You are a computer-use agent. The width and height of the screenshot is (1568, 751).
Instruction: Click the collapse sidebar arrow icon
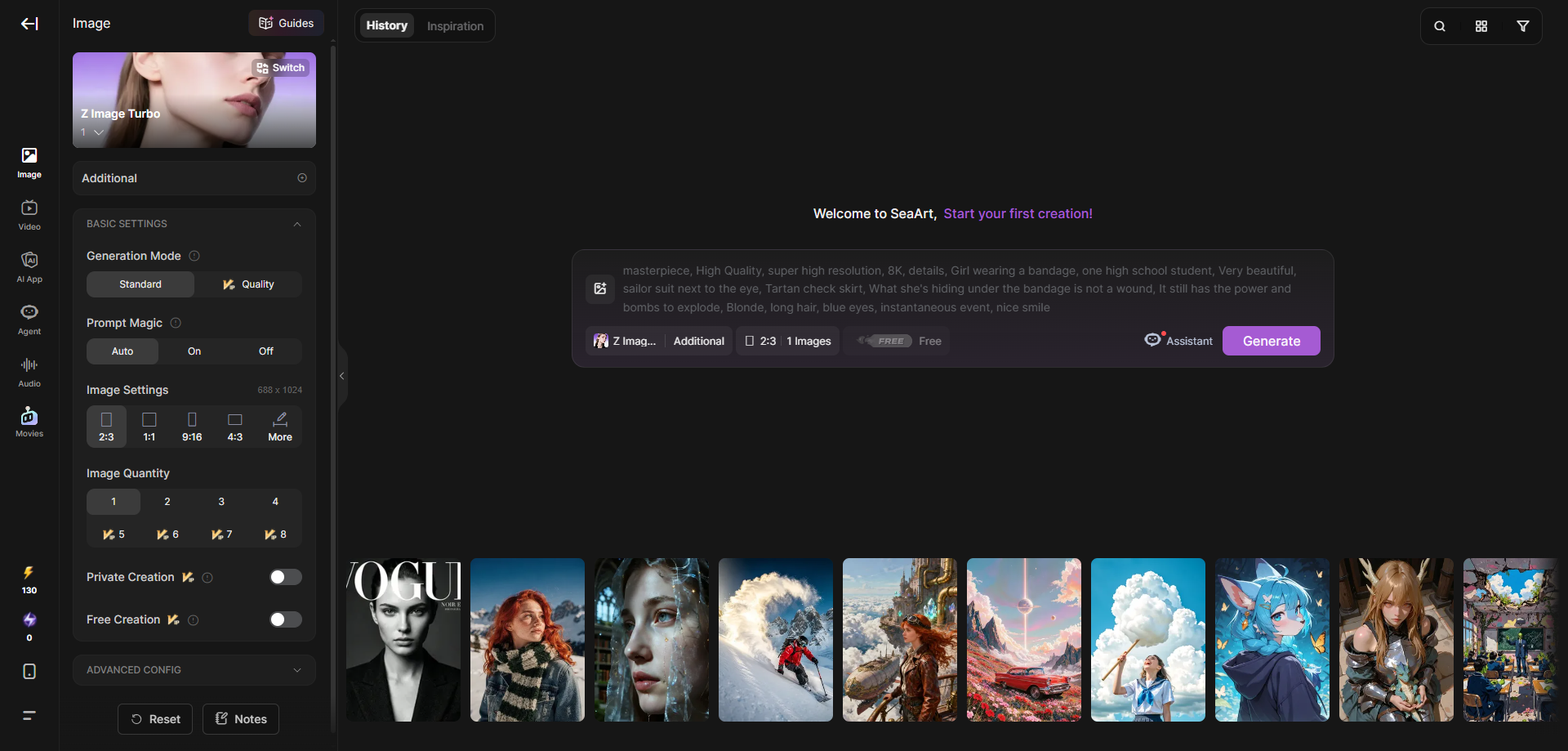pos(29,24)
